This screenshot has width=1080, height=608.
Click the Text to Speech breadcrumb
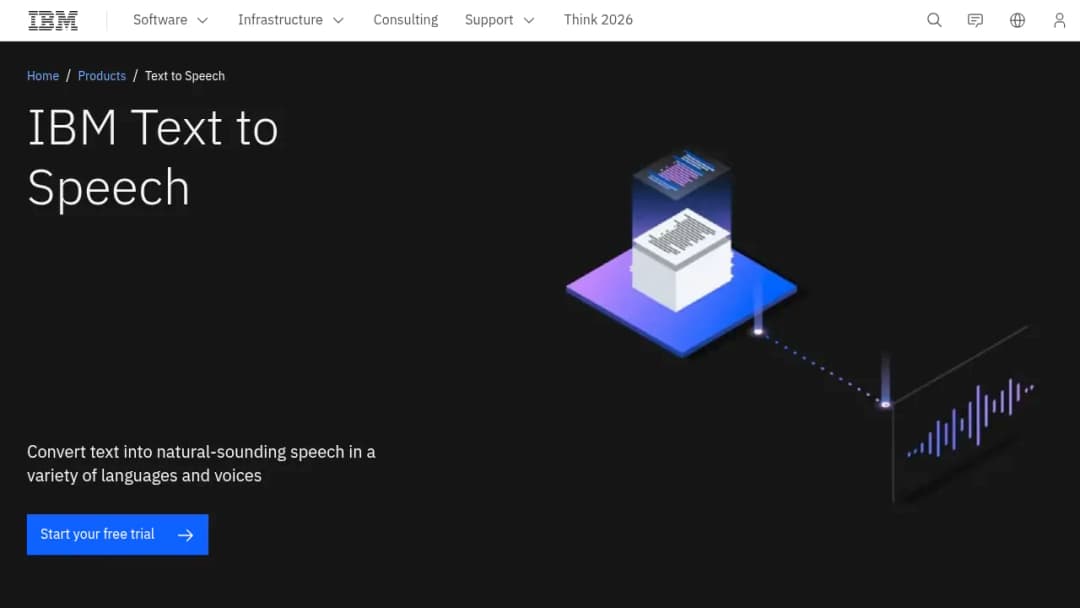185,76
